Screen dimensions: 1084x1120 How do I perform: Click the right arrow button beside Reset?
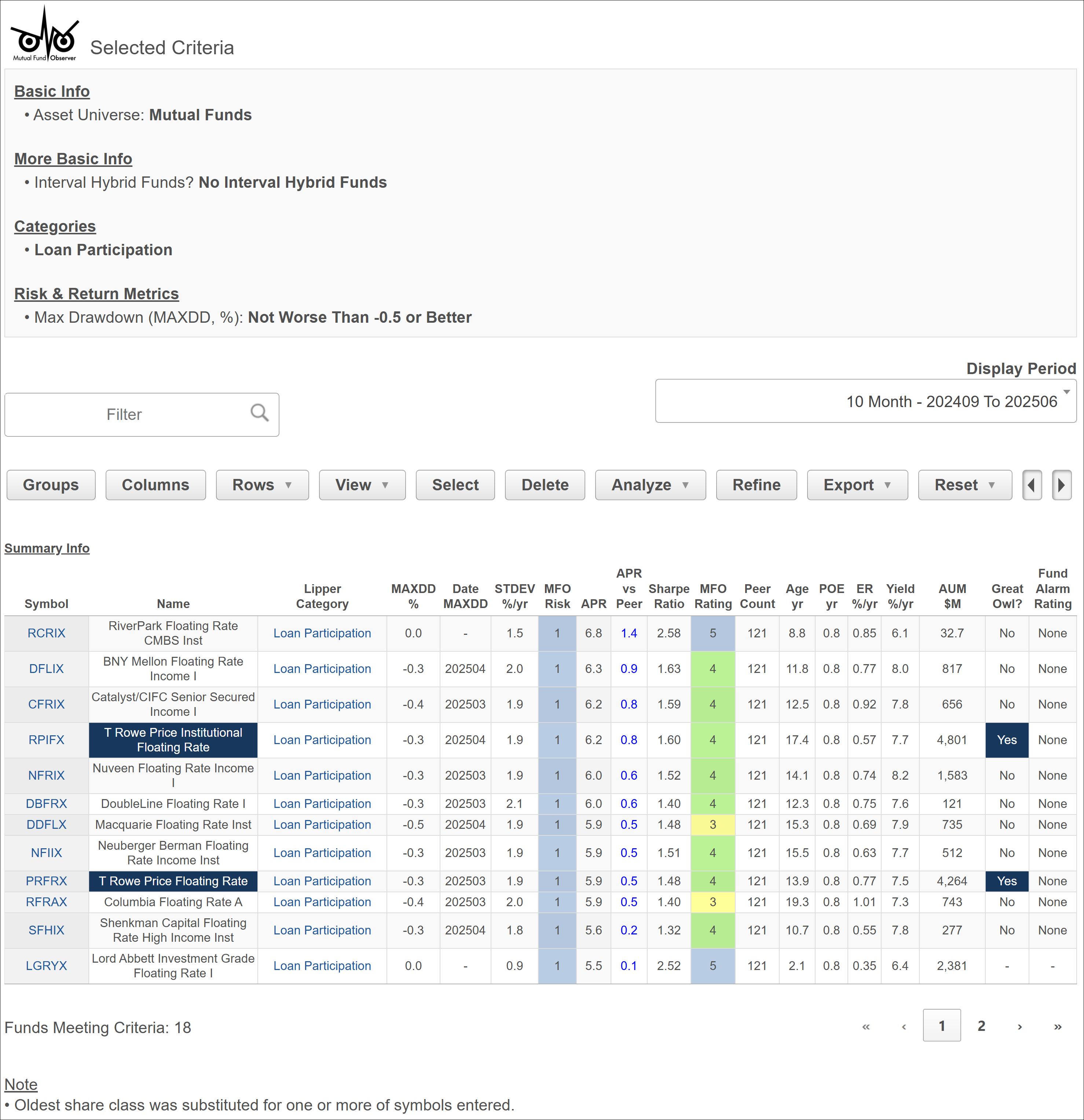[x=1062, y=485]
